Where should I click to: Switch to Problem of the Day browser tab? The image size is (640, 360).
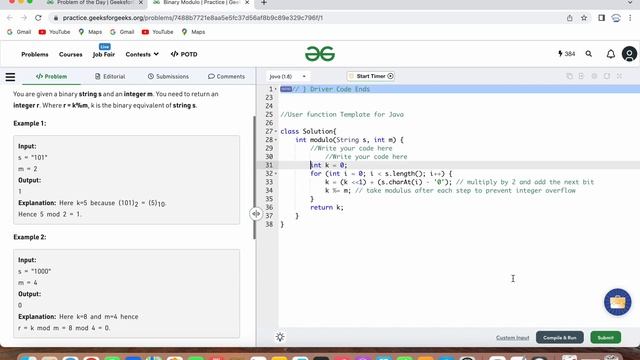[95, 3]
